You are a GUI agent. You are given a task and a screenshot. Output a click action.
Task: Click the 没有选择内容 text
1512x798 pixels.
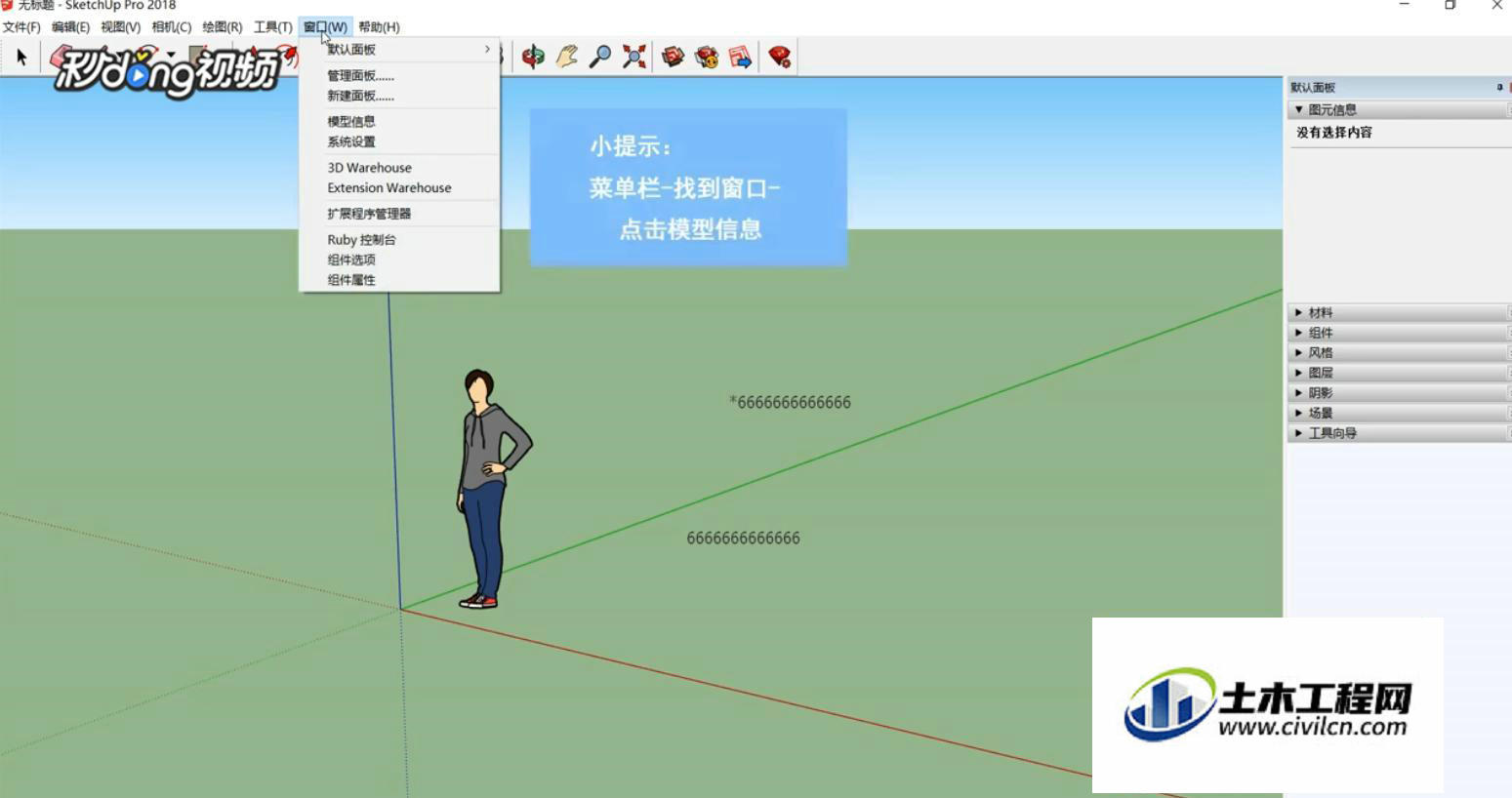click(x=1334, y=133)
